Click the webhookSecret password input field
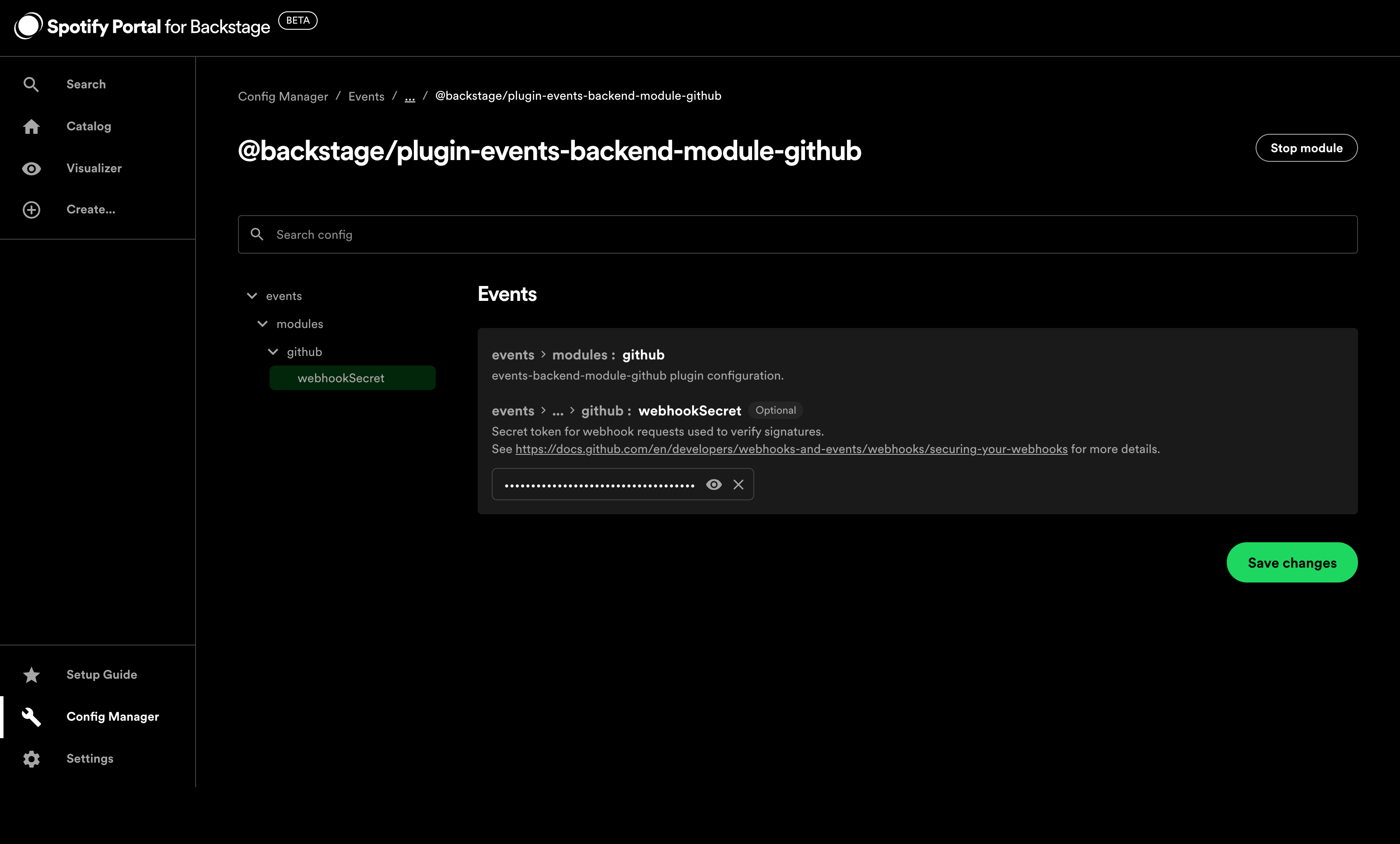 [623, 484]
